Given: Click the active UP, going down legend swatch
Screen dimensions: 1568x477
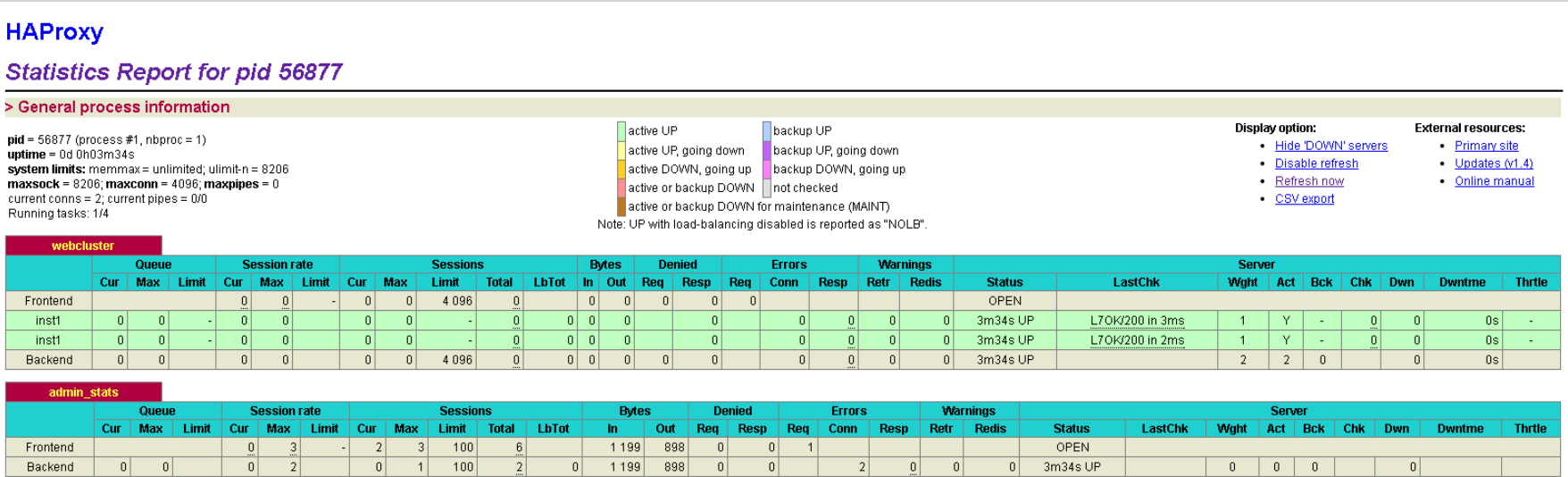Looking at the screenshot, I should click(x=621, y=150).
